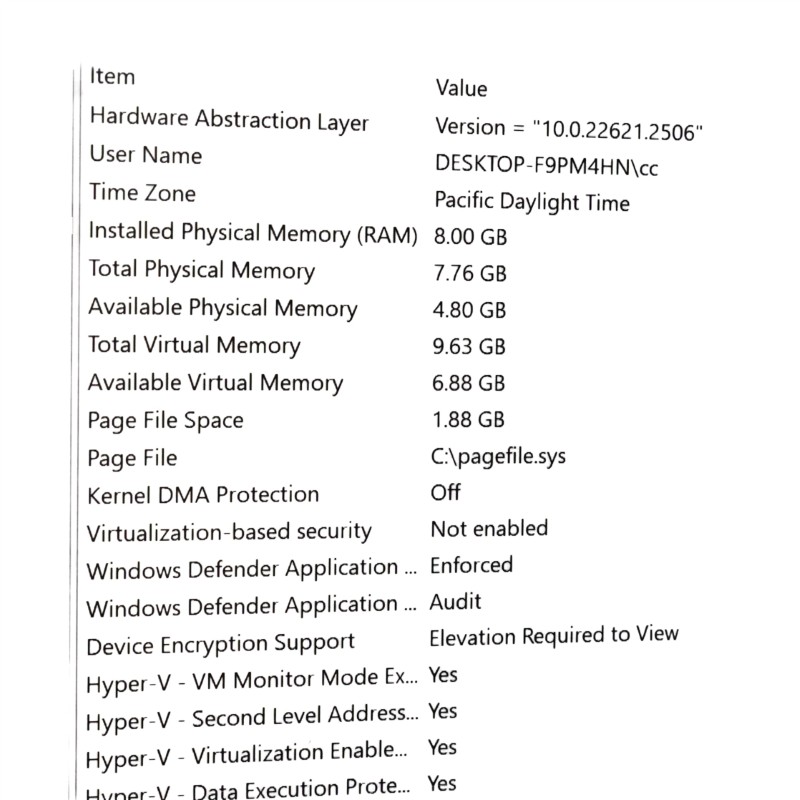Select the User Name row
The image size is (800, 800).
pos(145,156)
